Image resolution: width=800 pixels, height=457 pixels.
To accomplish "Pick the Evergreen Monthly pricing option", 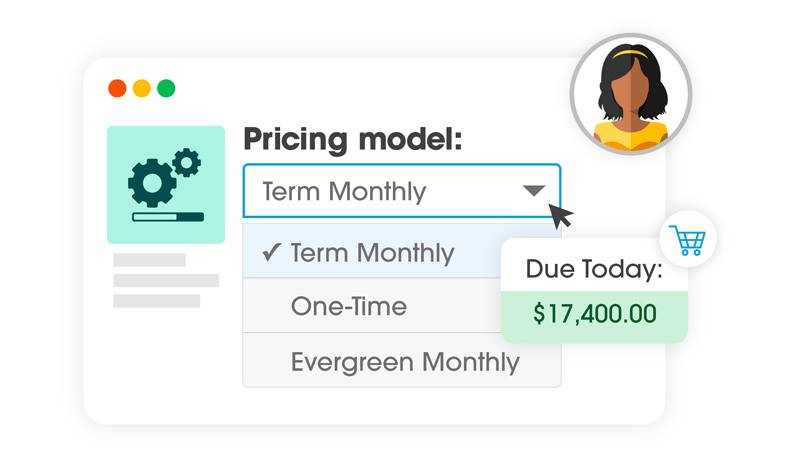I will [404, 361].
